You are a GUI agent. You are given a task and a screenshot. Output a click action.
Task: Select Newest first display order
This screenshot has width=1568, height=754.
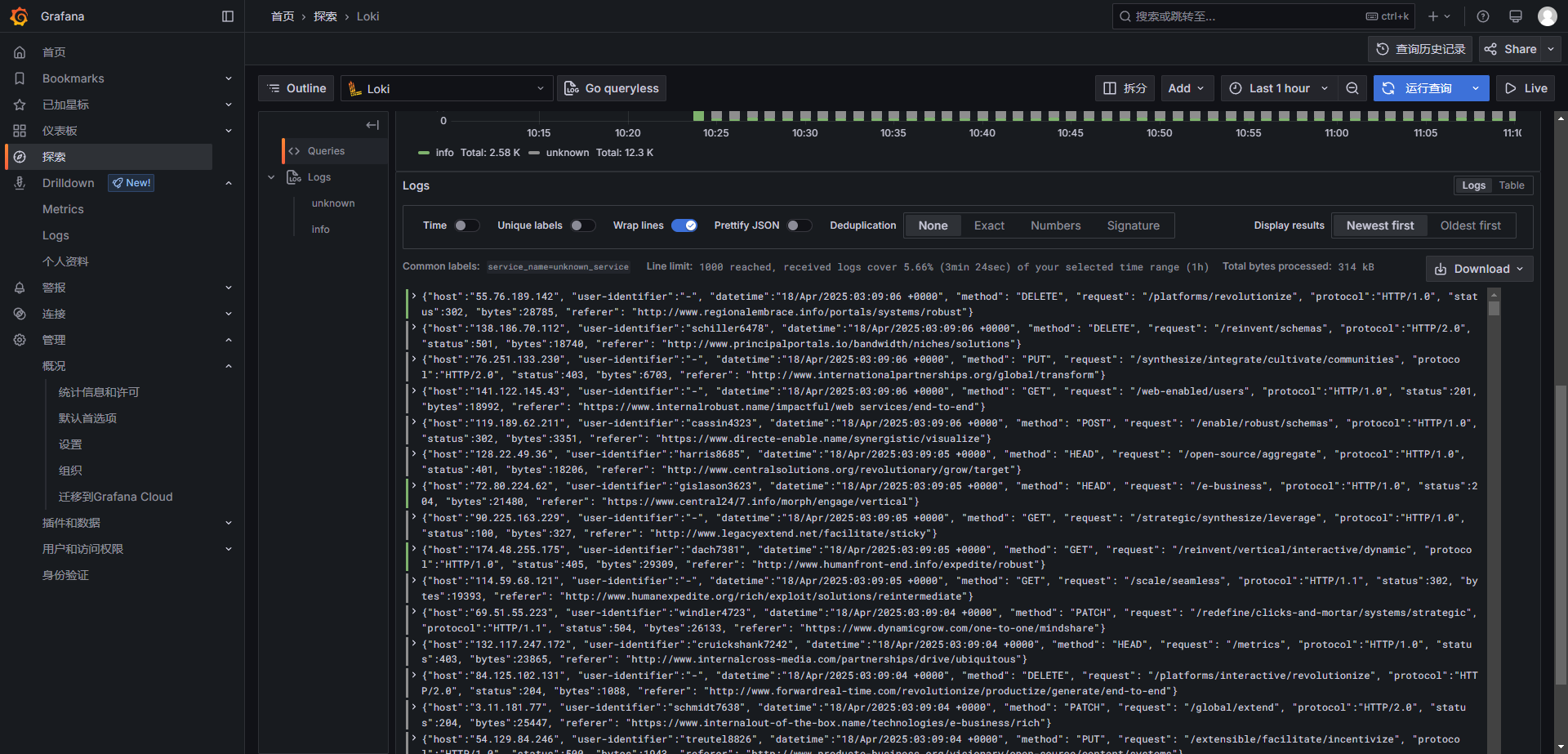pos(1380,225)
